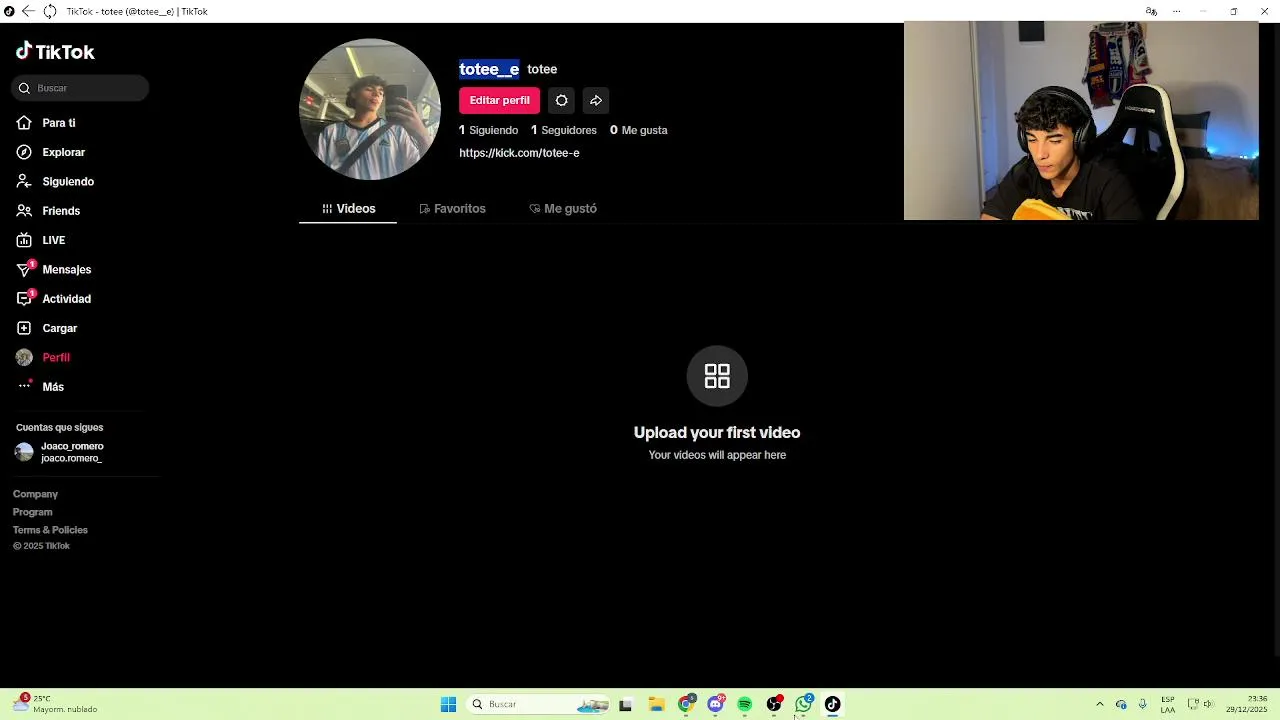Share the profile with arrow icon
The height and width of the screenshot is (720, 1280).
(x=595, y=100)
